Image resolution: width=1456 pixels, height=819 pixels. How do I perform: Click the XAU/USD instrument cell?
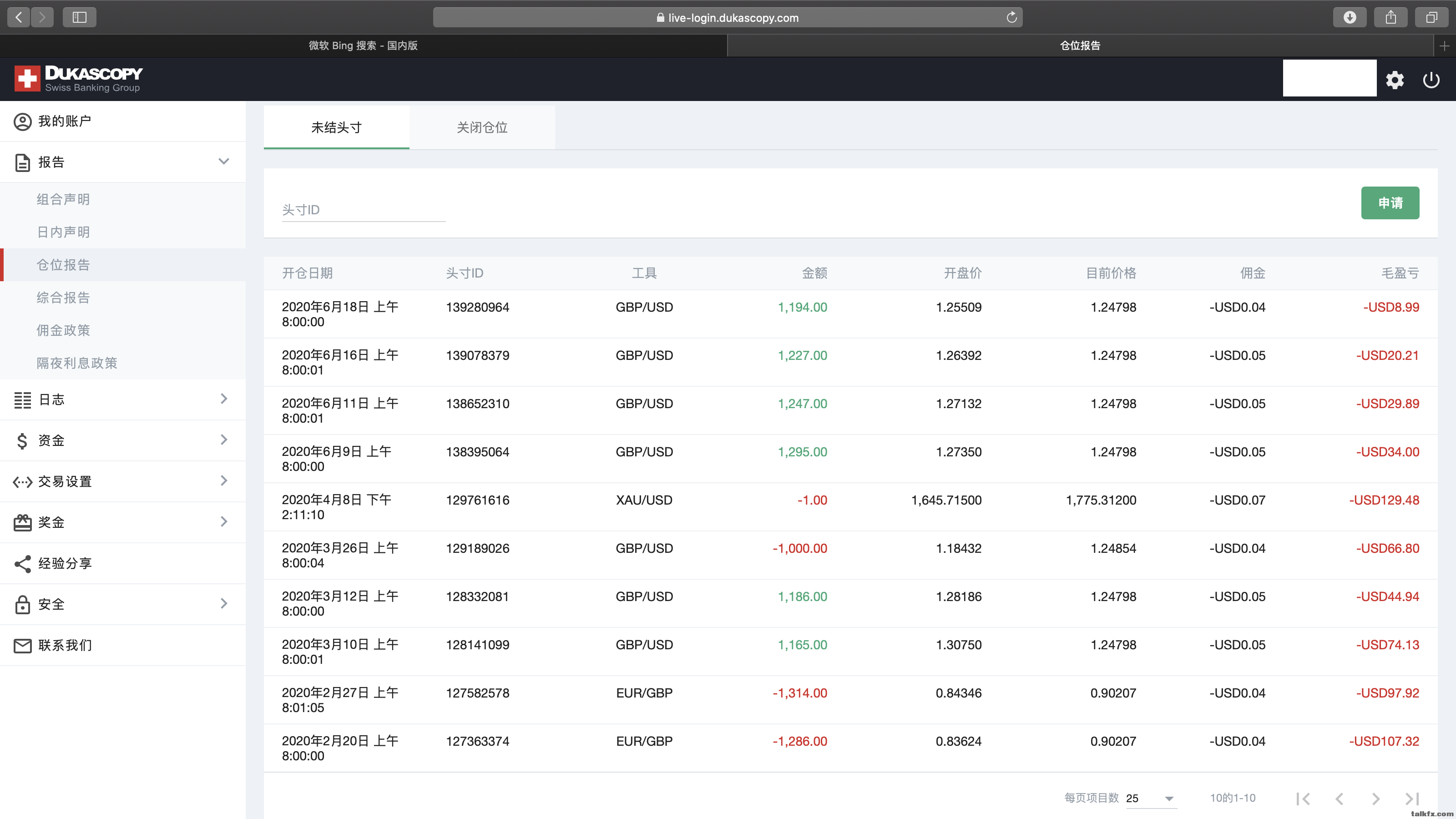644,500
